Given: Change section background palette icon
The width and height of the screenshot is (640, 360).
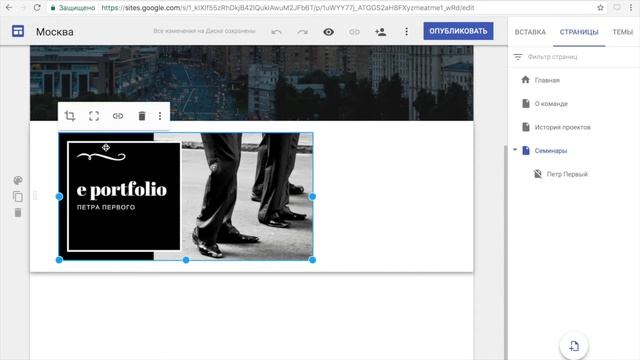Looking at the screenshot, I should coord(18,180).
